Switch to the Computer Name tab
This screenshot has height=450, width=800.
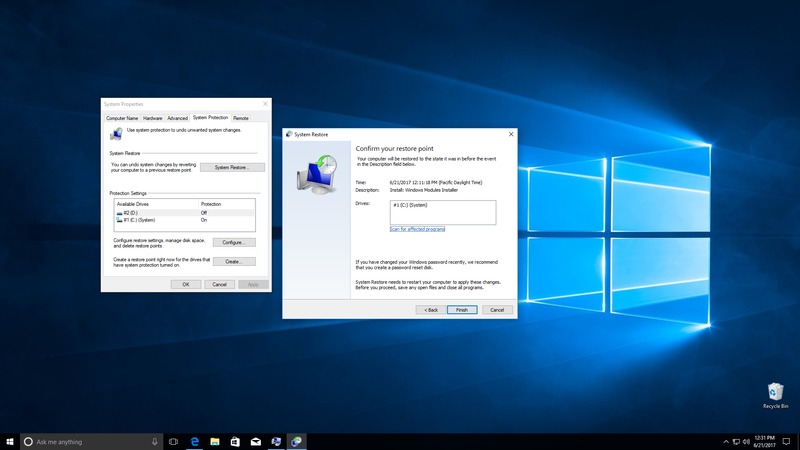click(x=122, y=118)
